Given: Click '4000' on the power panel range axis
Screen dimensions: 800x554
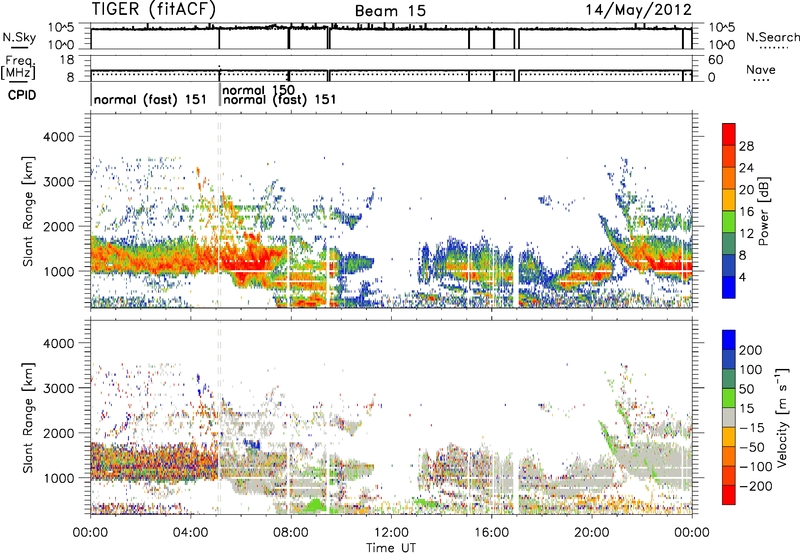Looking at the screenshot, I should (x=60, y=137).
